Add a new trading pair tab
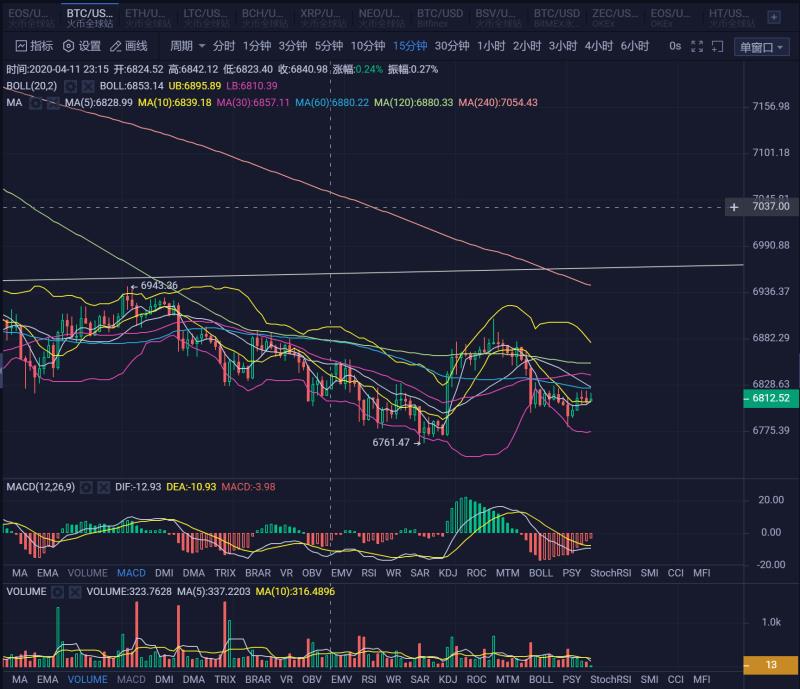The image size is (800, 689). (x=773, y=17)
